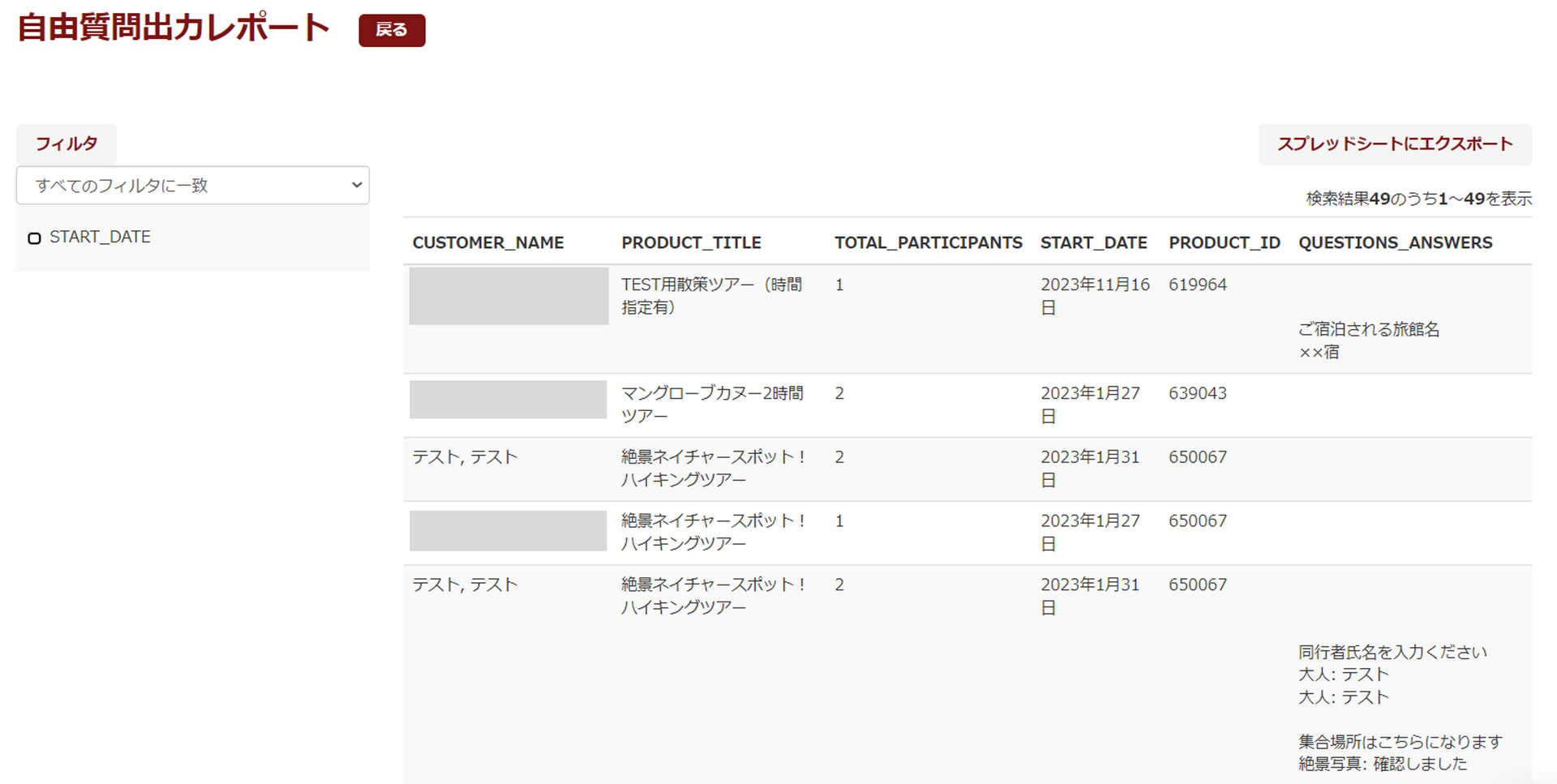Image resolution: width=1557 pixels, height=784 pixels.
Task: Click スプレッドシートにエクスポート button
Action: point(1394,144)
